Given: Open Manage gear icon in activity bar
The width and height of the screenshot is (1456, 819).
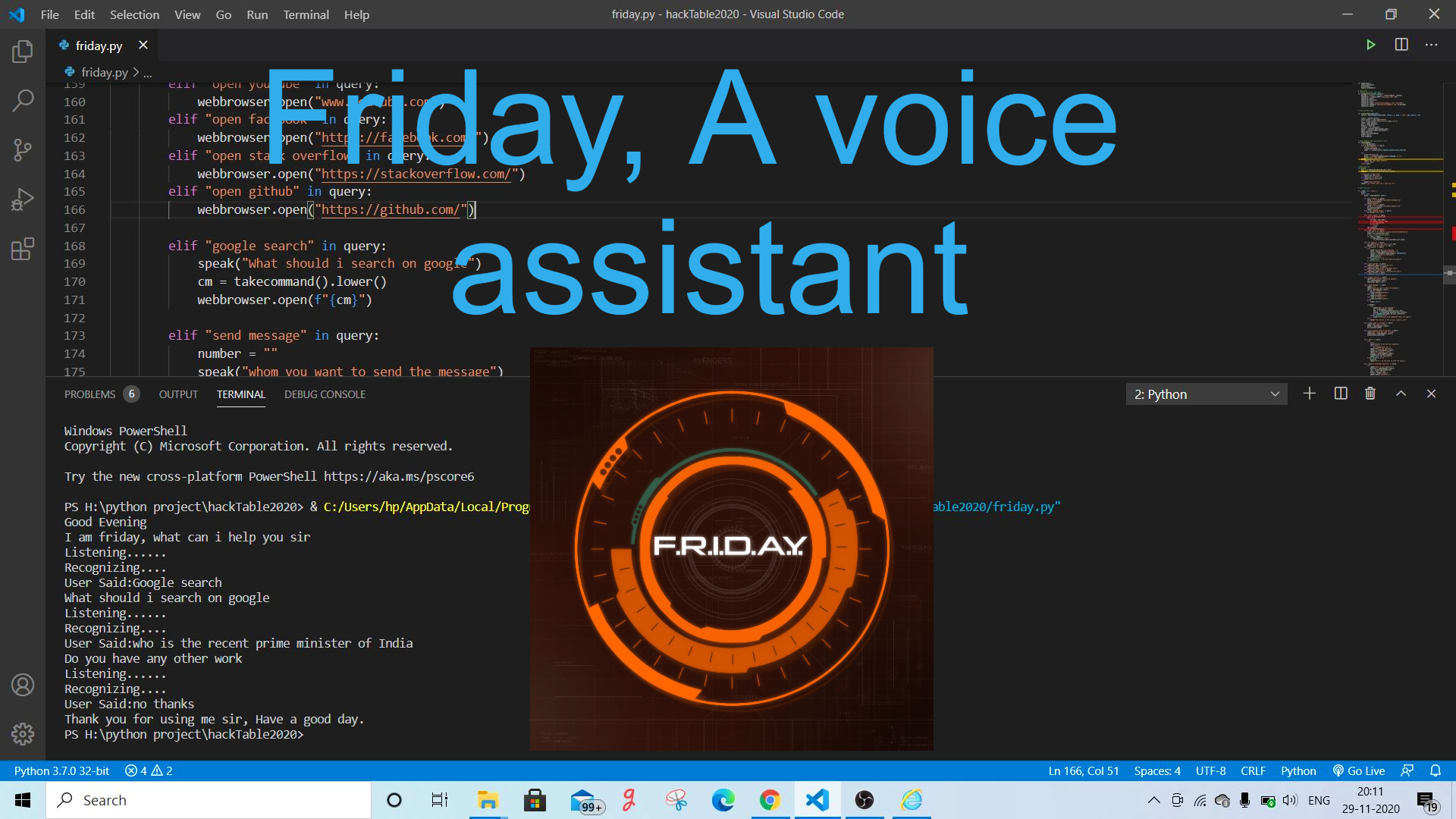Looking at the screenshot, I should click(23, 733).
